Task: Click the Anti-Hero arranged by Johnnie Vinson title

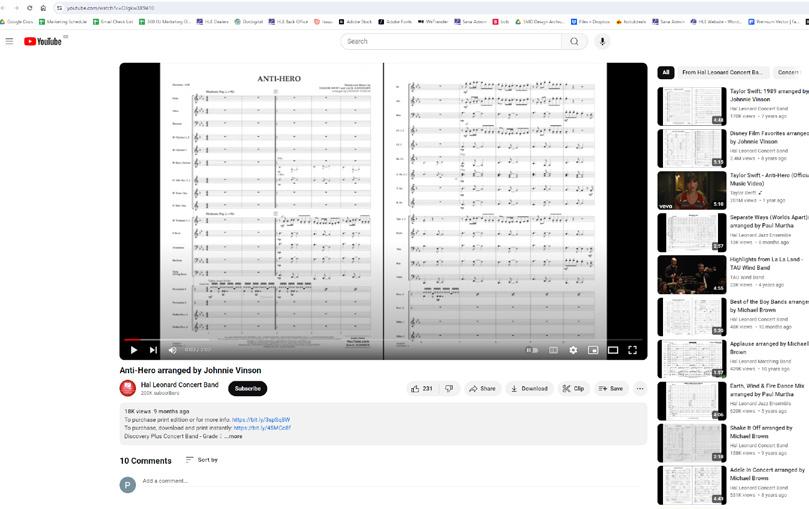Action: coord(190,370)
